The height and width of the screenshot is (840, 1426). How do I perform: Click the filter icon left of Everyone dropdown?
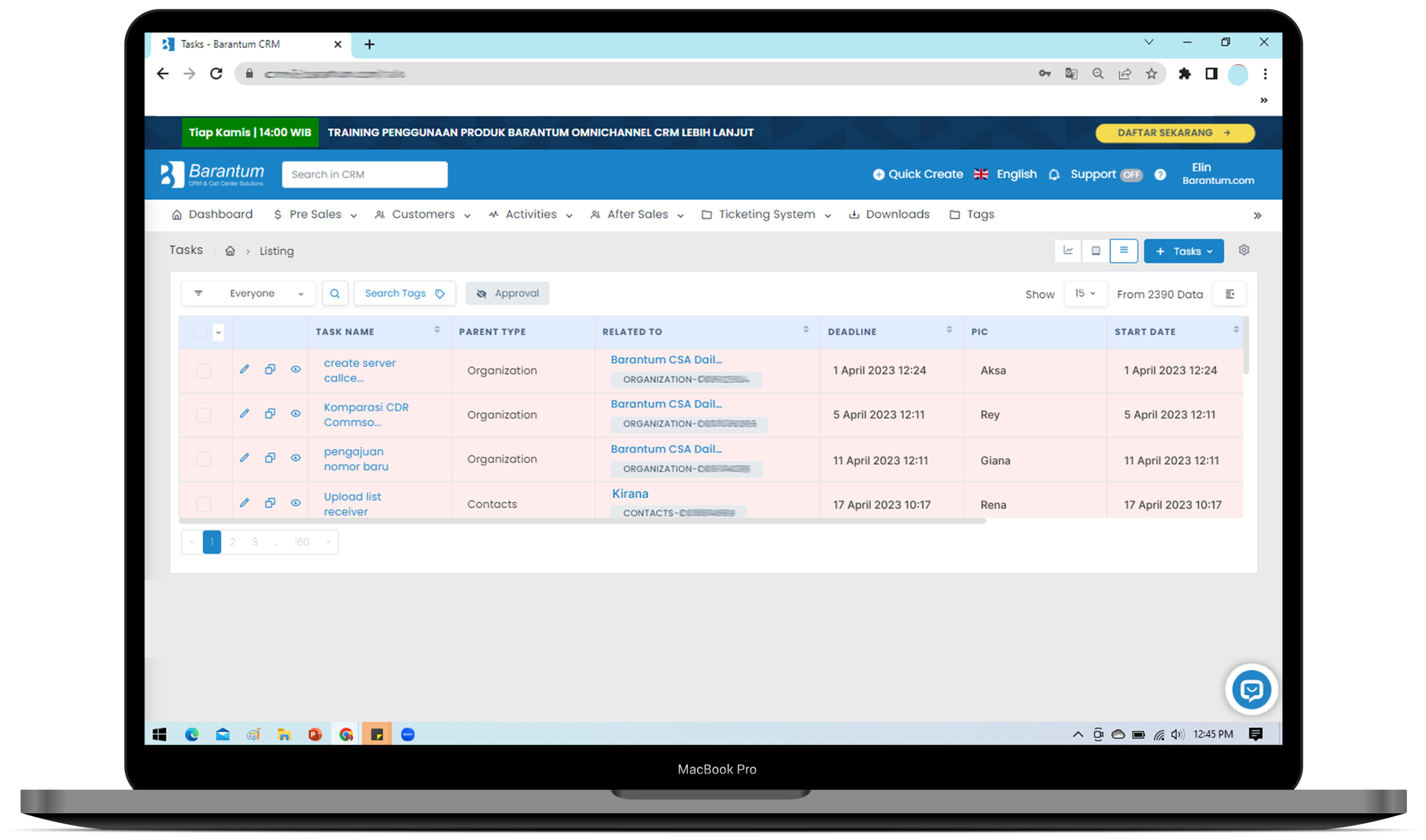point(198,293)
